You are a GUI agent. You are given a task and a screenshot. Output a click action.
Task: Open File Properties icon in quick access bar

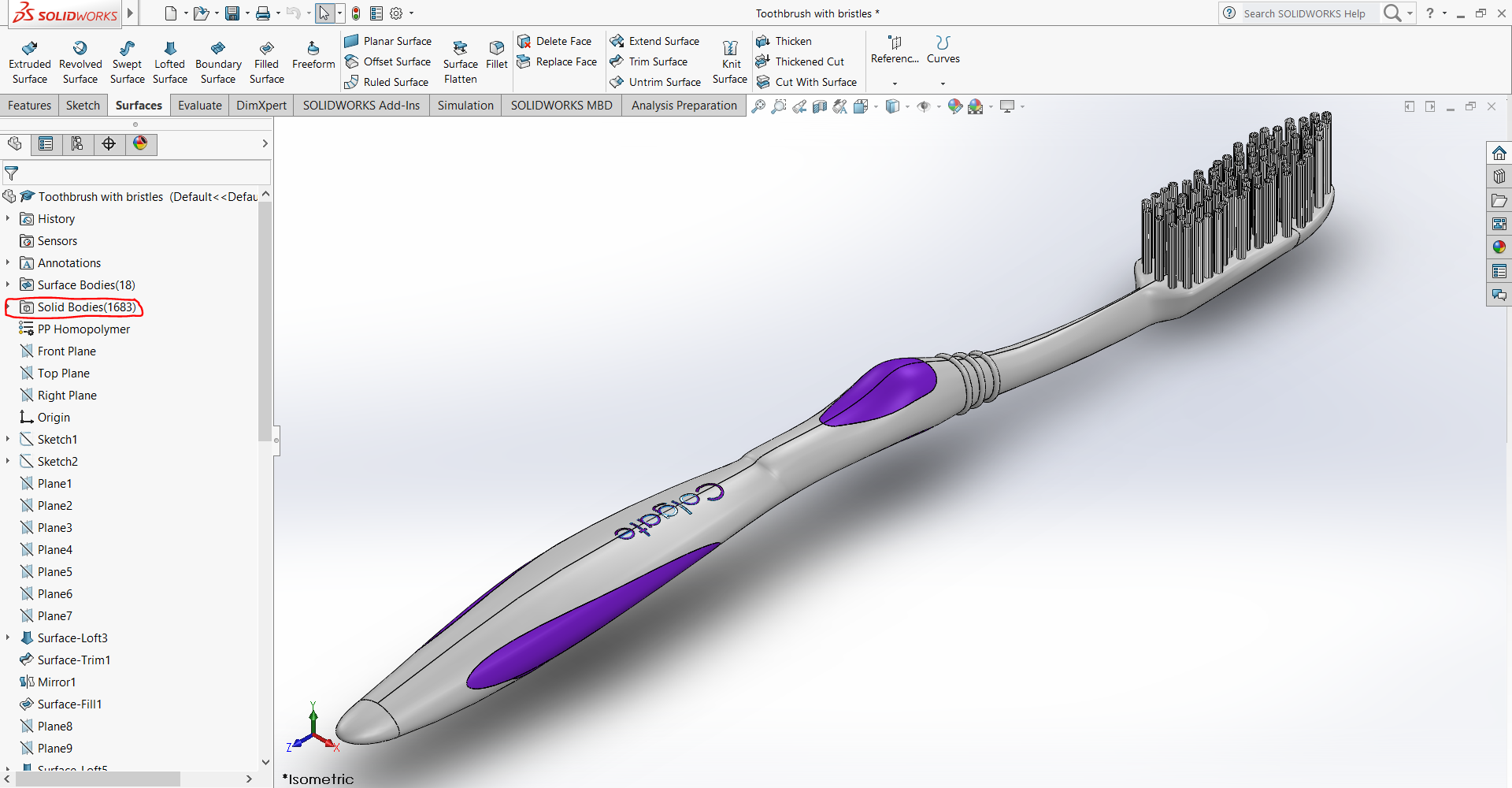click(x=376, y=13)
